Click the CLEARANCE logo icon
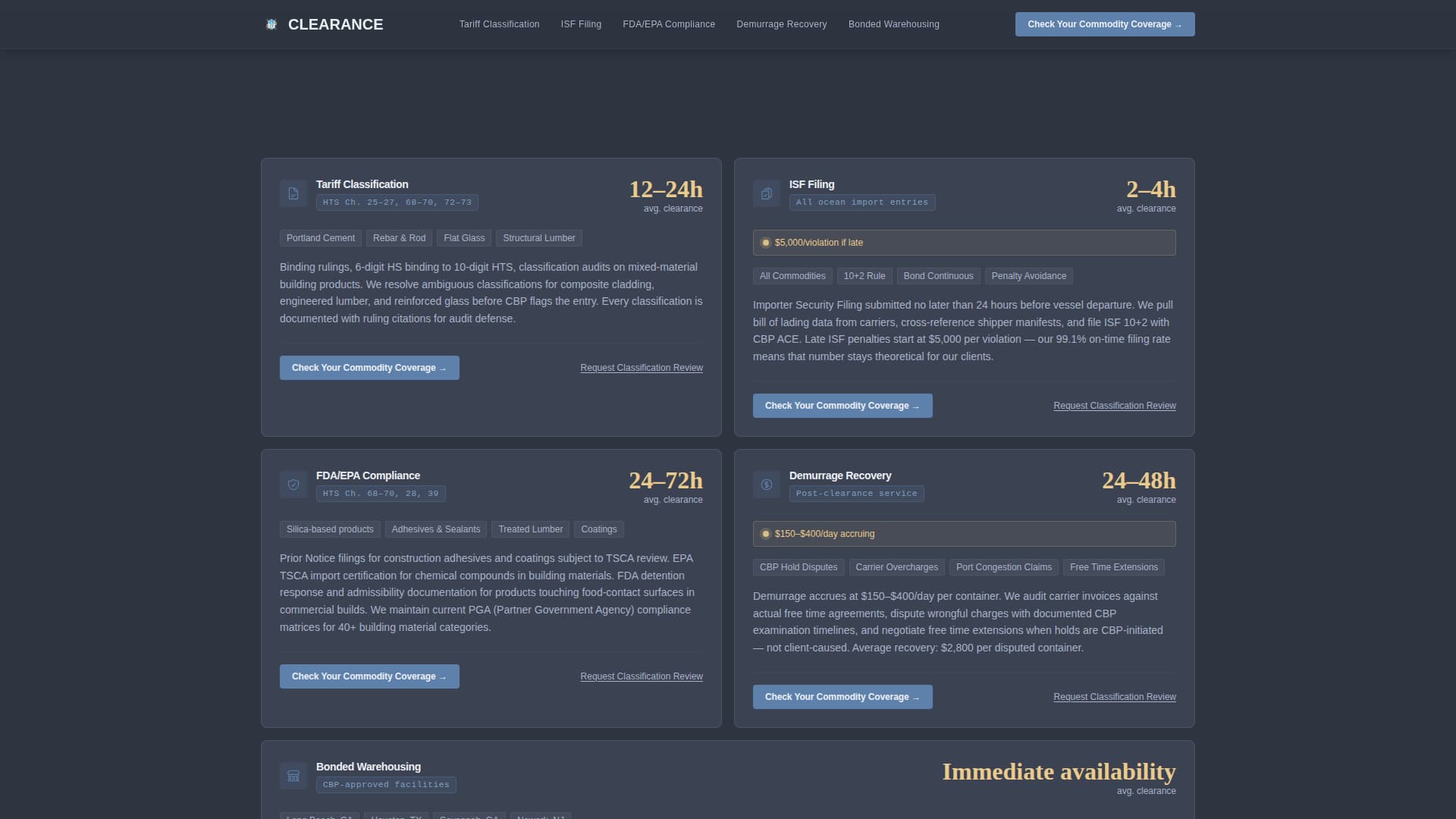Screen dimensions: 1456x819 tap(271, 24)
